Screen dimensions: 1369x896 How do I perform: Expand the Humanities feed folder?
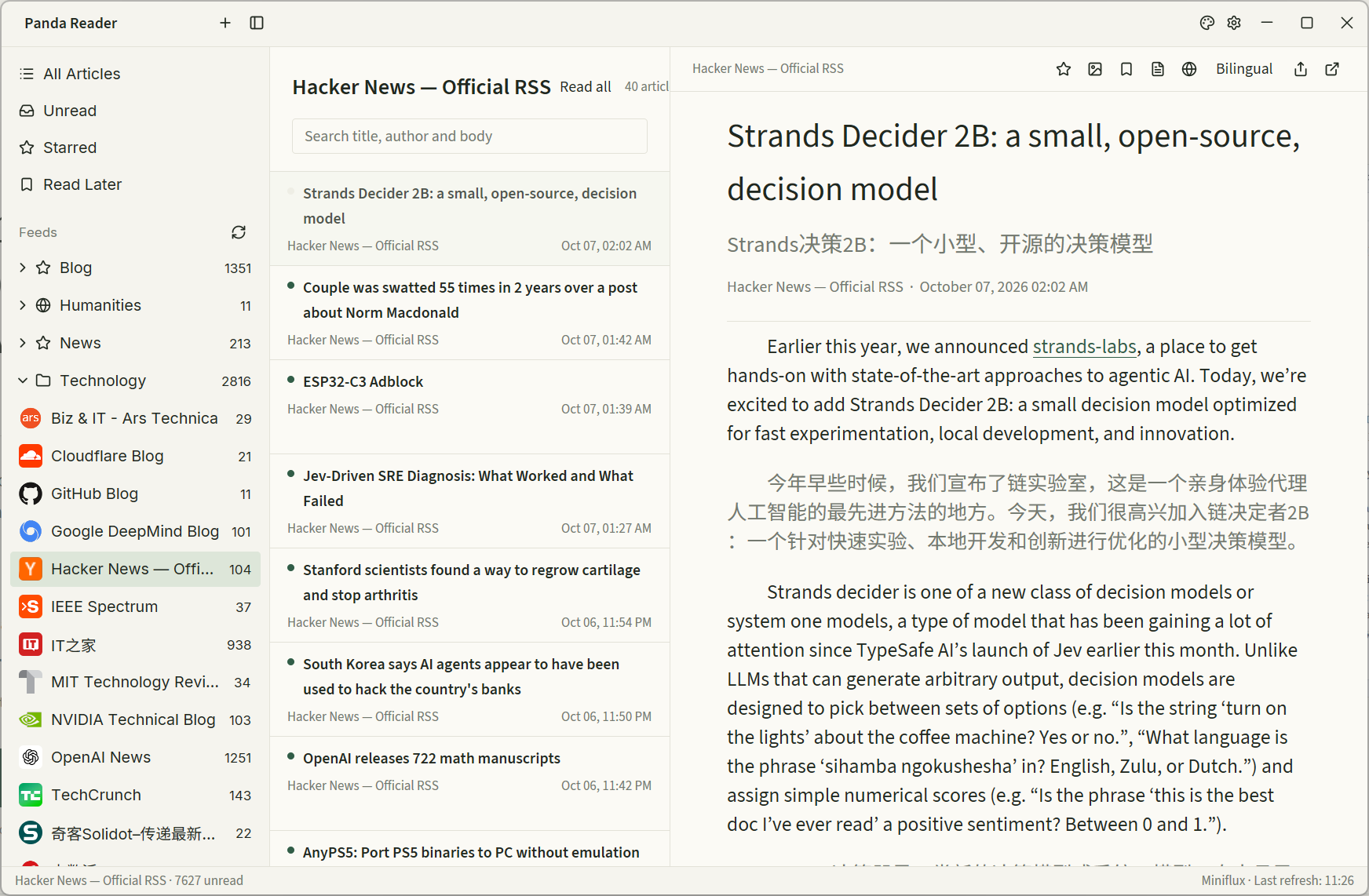coord(23,305)
